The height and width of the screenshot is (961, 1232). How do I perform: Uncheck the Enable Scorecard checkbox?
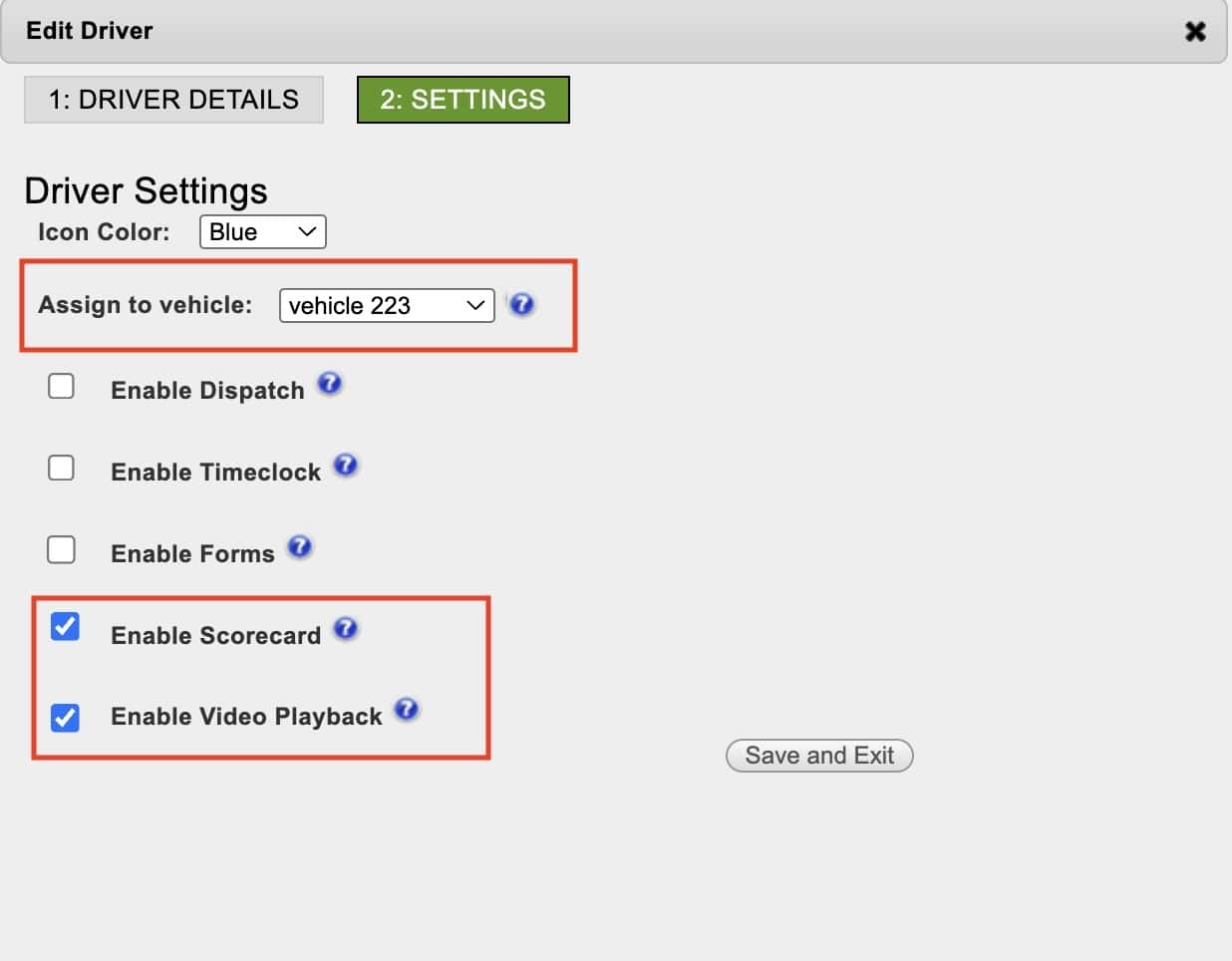[65, 627]
